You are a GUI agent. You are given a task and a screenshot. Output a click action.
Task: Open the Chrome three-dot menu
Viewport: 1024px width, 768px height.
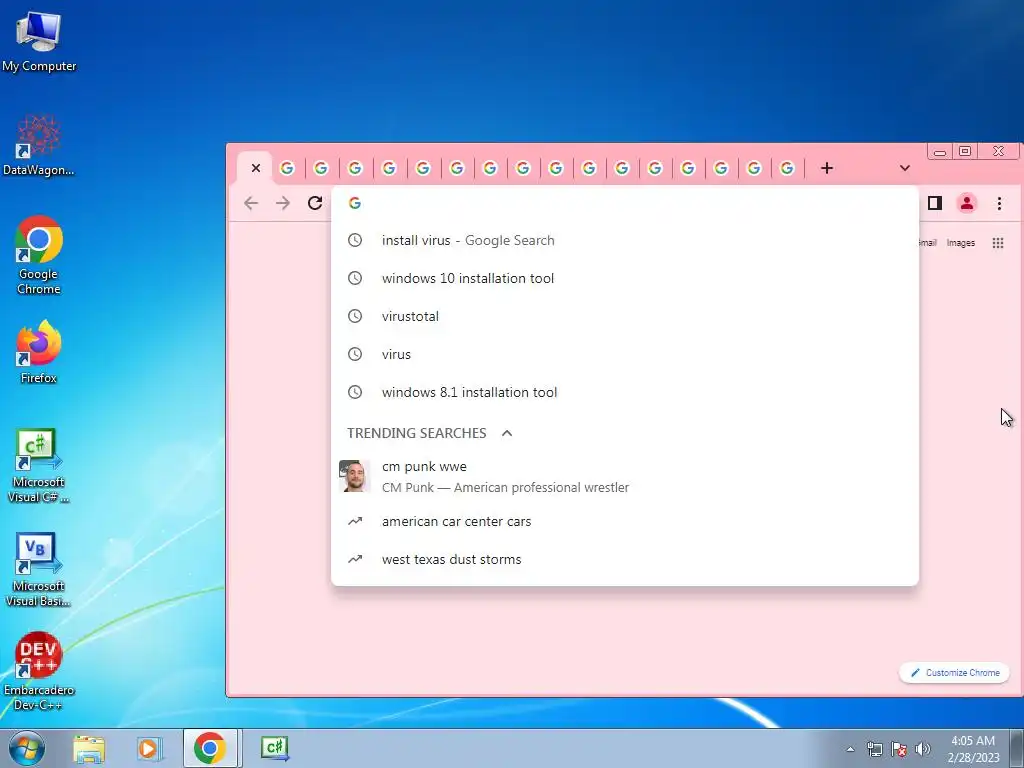999,203
